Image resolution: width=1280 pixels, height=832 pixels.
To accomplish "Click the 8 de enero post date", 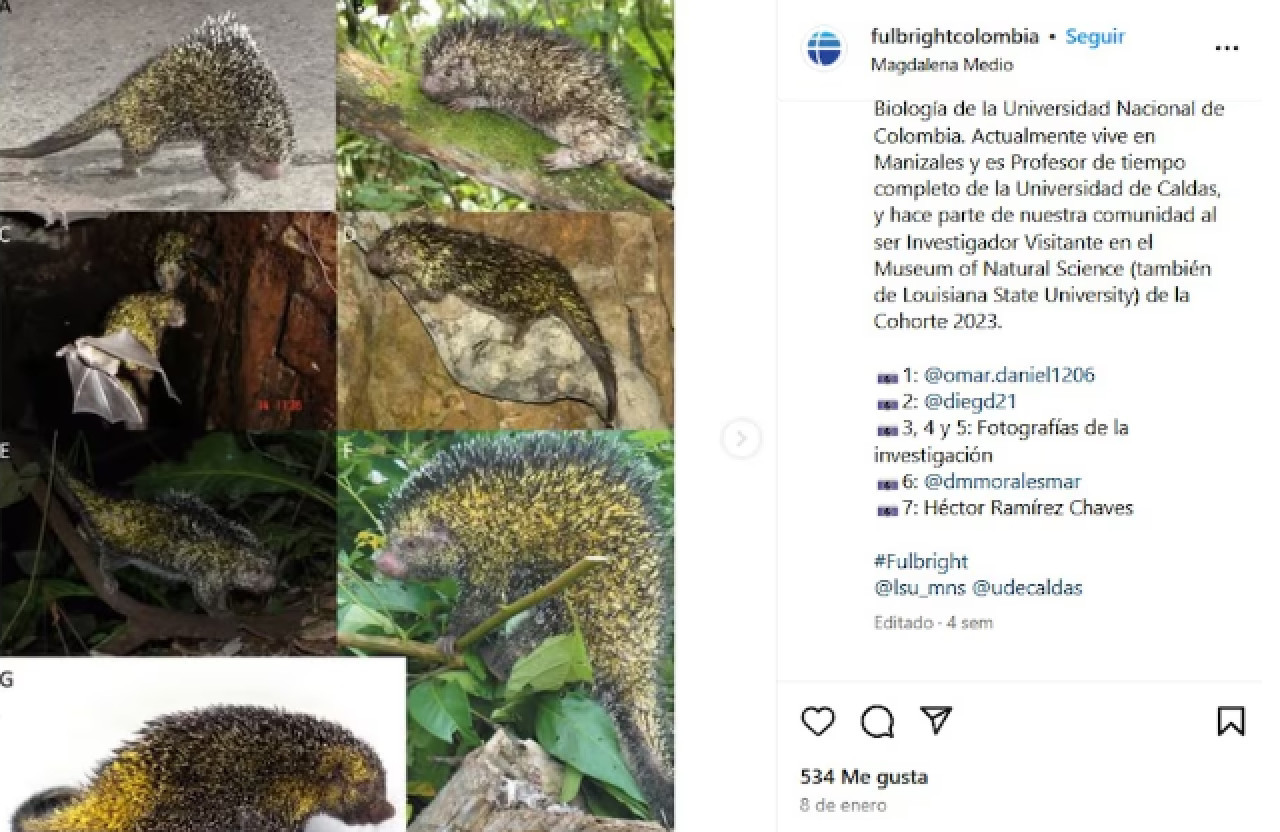I will [843, 805].
